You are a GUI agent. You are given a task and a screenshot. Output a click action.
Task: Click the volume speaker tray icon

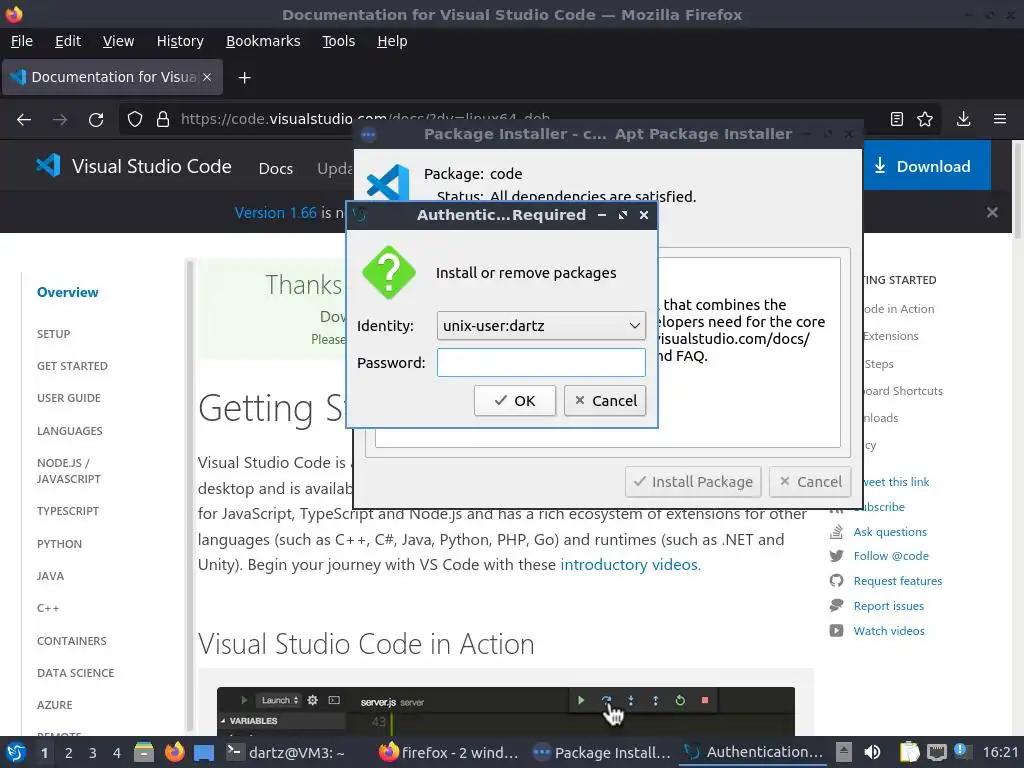872,752
